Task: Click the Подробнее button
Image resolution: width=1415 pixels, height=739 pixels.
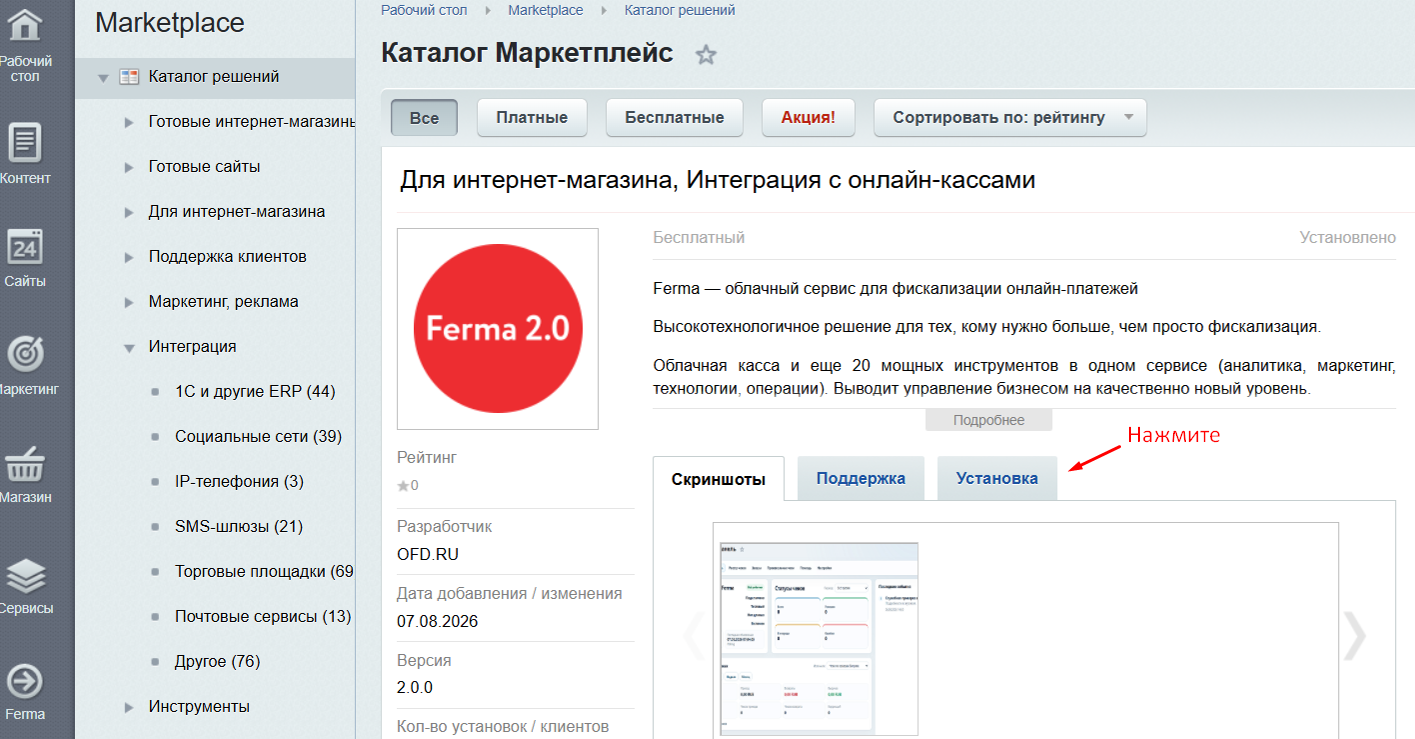Action: 989,420
